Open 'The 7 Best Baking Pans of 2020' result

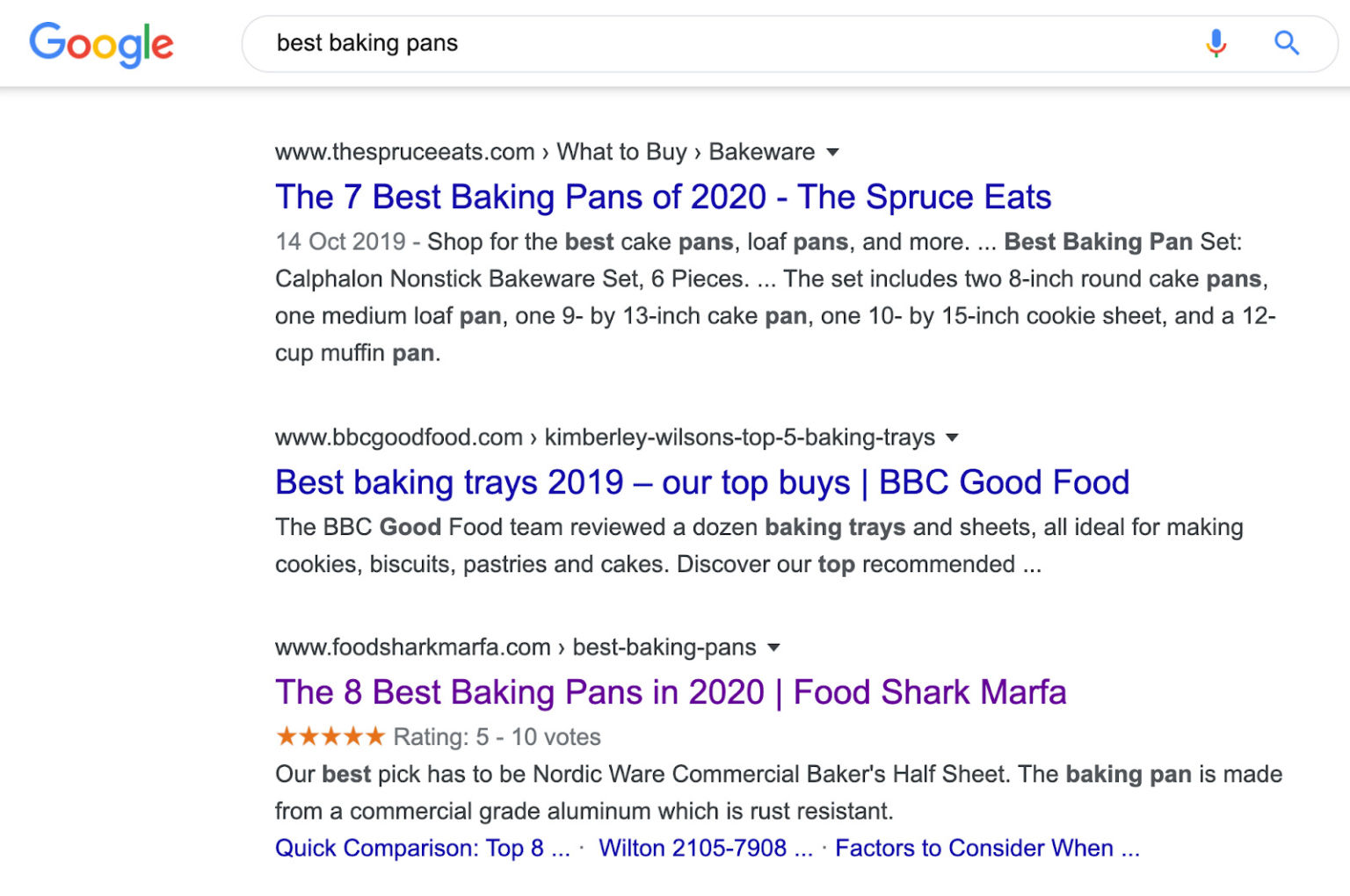663,197
